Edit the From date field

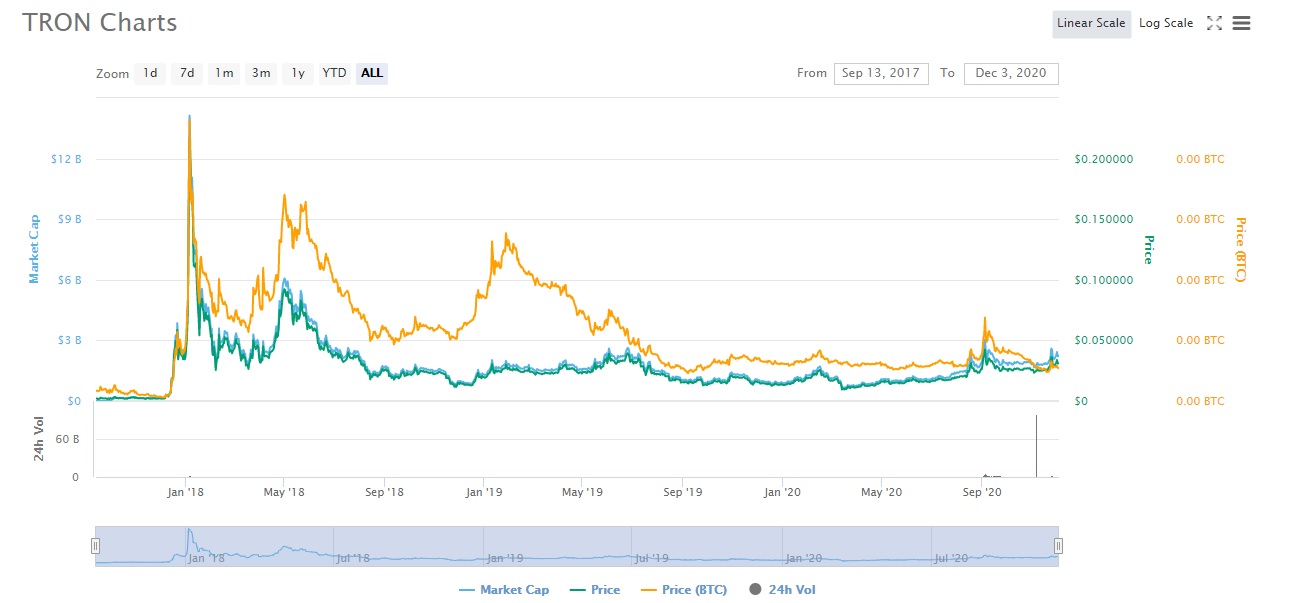tap(881, 73)
